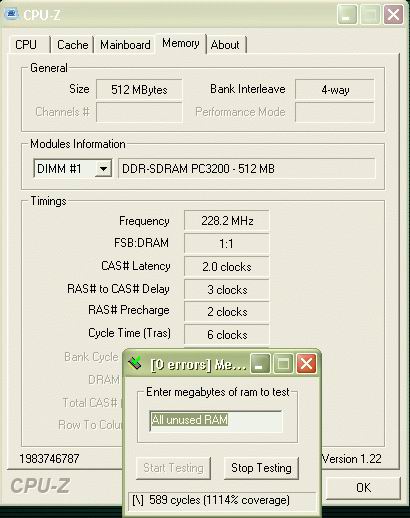Open the Cache tab
This screenshot has height=518, width=410.
[73, 45]
